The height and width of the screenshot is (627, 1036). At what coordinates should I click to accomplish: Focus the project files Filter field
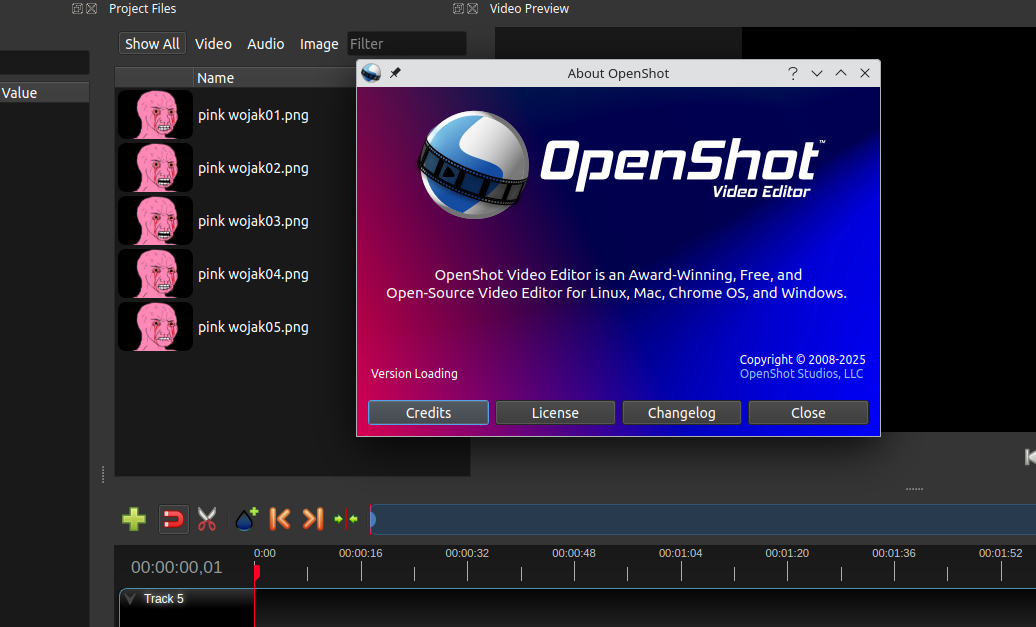pos(406,44)
